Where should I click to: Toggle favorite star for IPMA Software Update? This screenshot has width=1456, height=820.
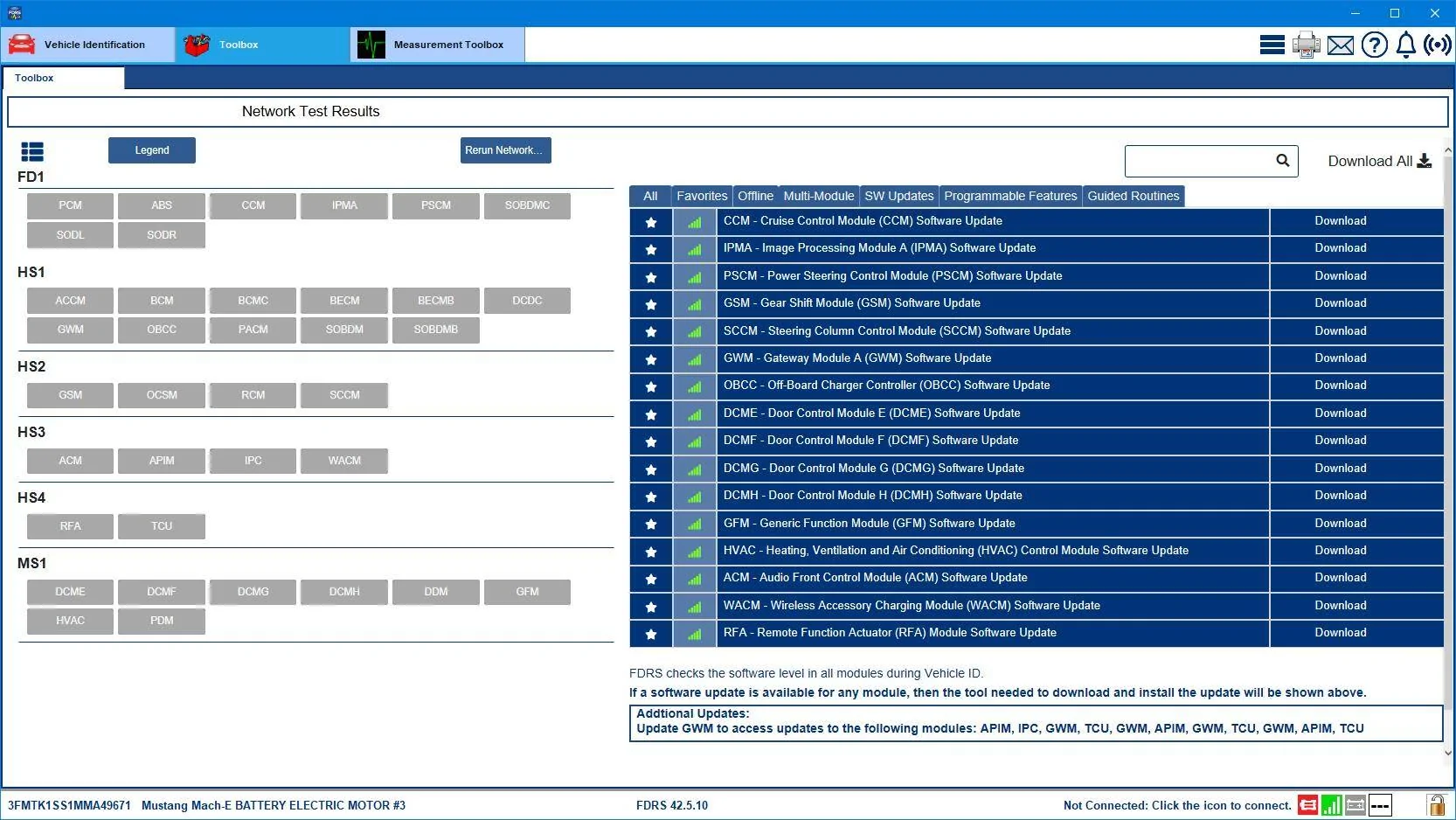(650, 249)
